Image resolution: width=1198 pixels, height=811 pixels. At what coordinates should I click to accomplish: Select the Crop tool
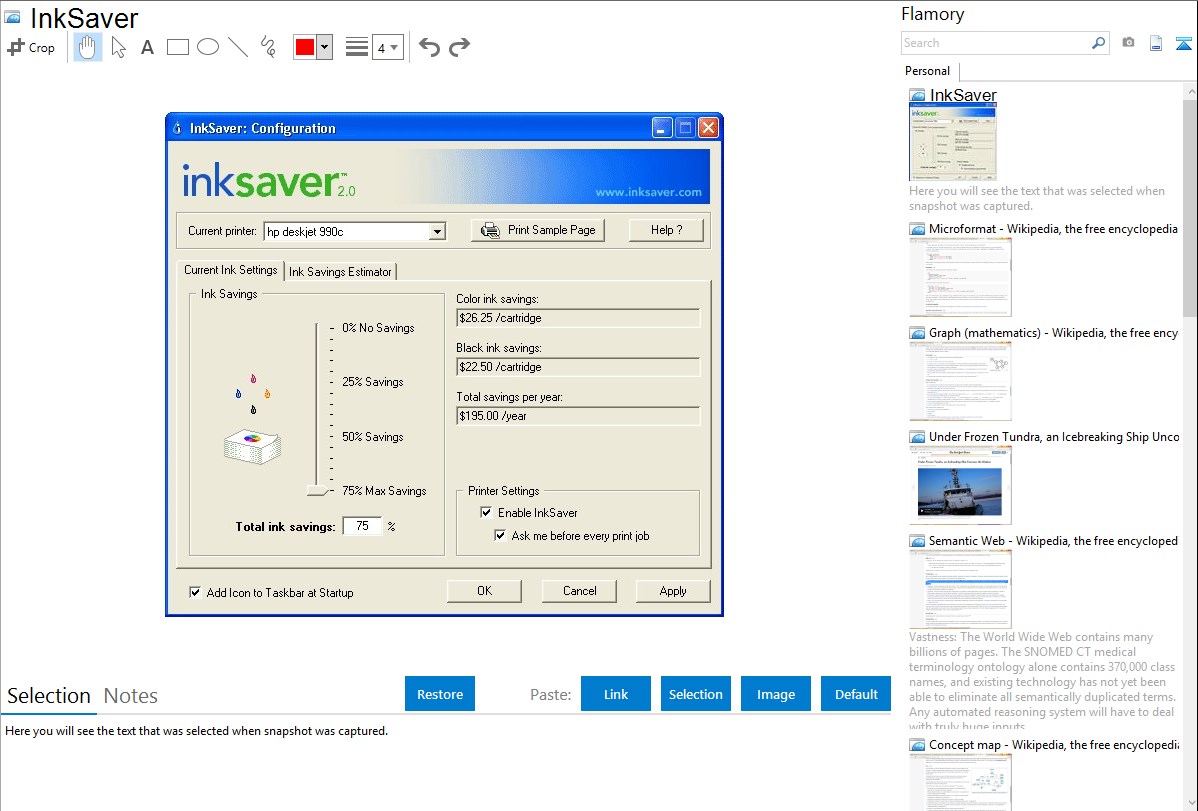coord(31,47)
